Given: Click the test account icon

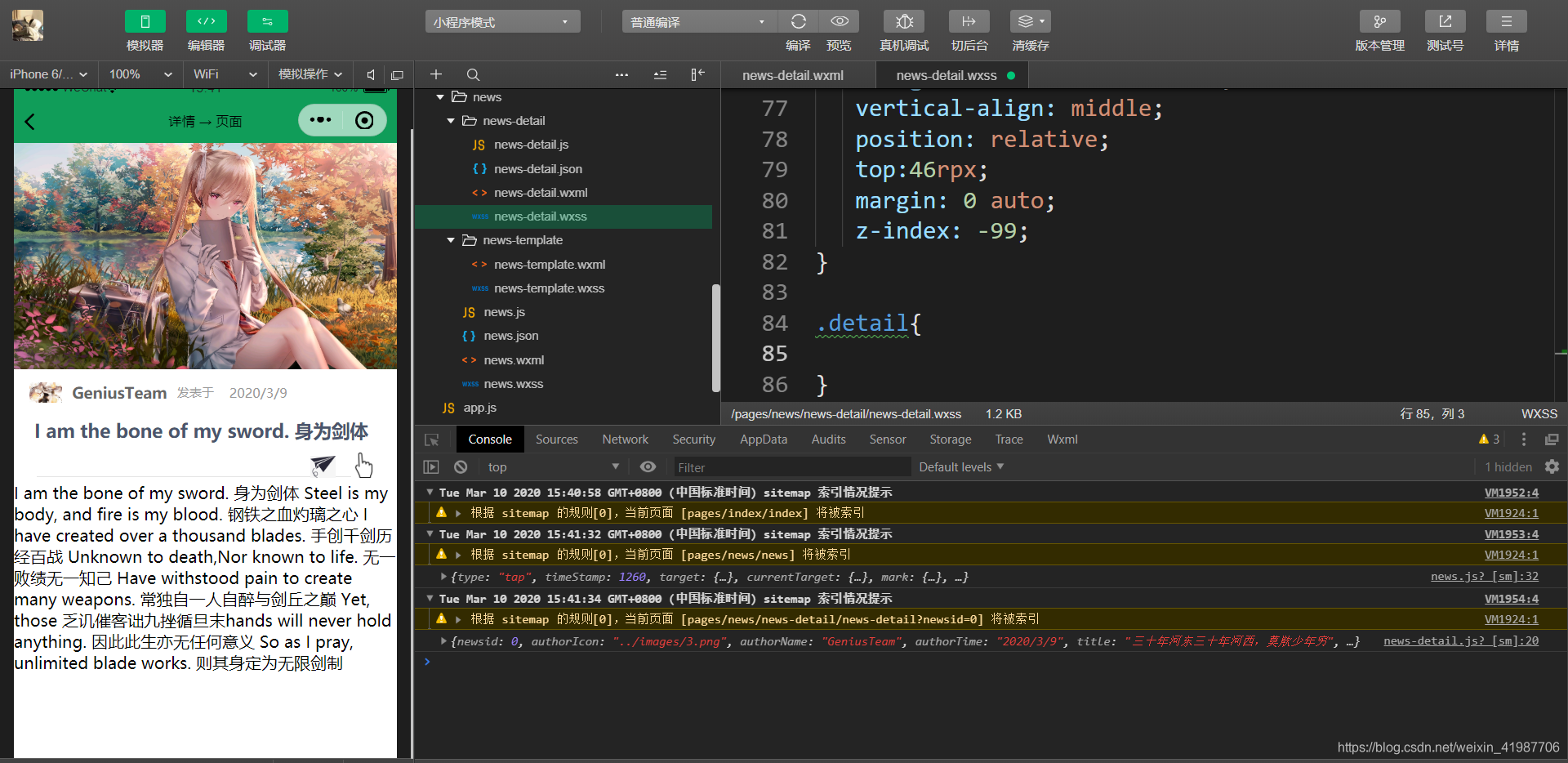Looking at the screenshot, I should (1445, 21).
